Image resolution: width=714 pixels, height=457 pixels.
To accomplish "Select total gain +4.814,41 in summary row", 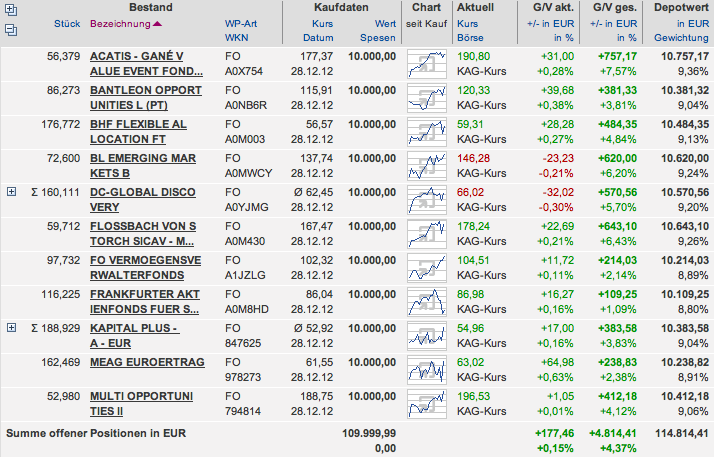I will pyautogui.click(x=613, y=433).
